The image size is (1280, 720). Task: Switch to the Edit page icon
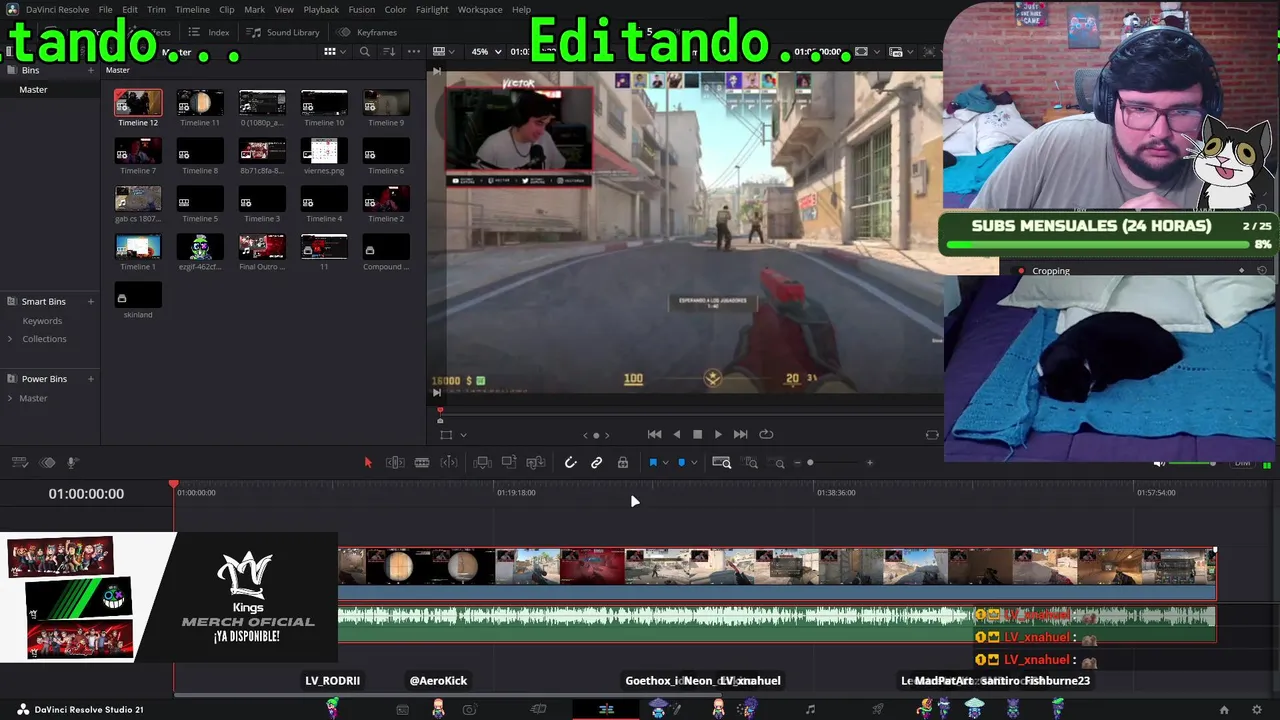point(606,709)
